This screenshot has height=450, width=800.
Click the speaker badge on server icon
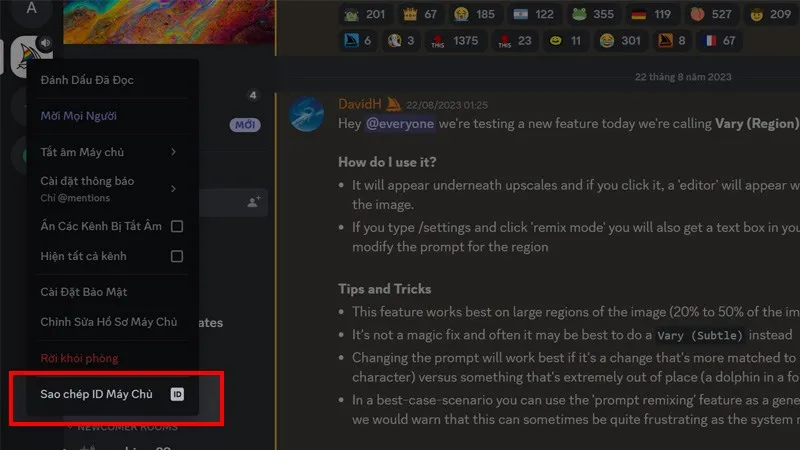coord(46,43)
